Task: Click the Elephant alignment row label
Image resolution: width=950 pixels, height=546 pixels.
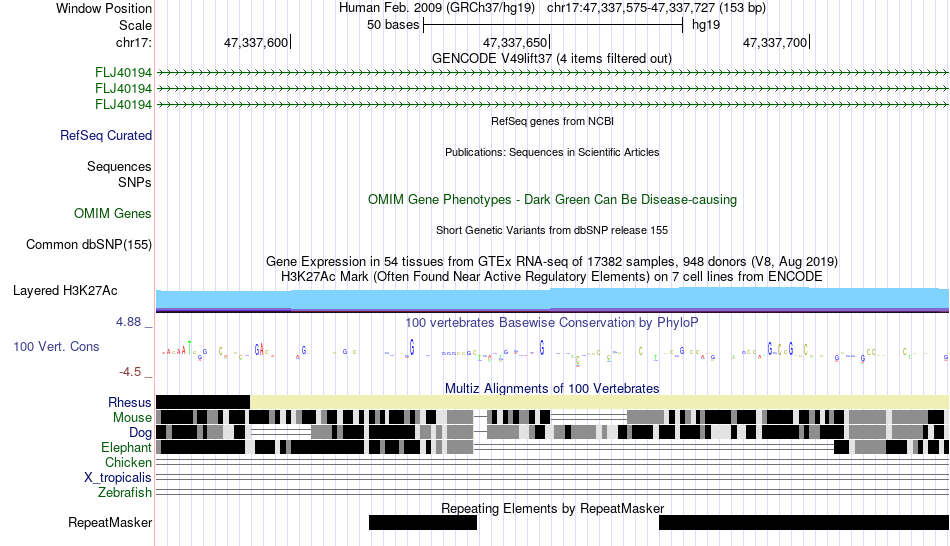Action: pos(126,447)
